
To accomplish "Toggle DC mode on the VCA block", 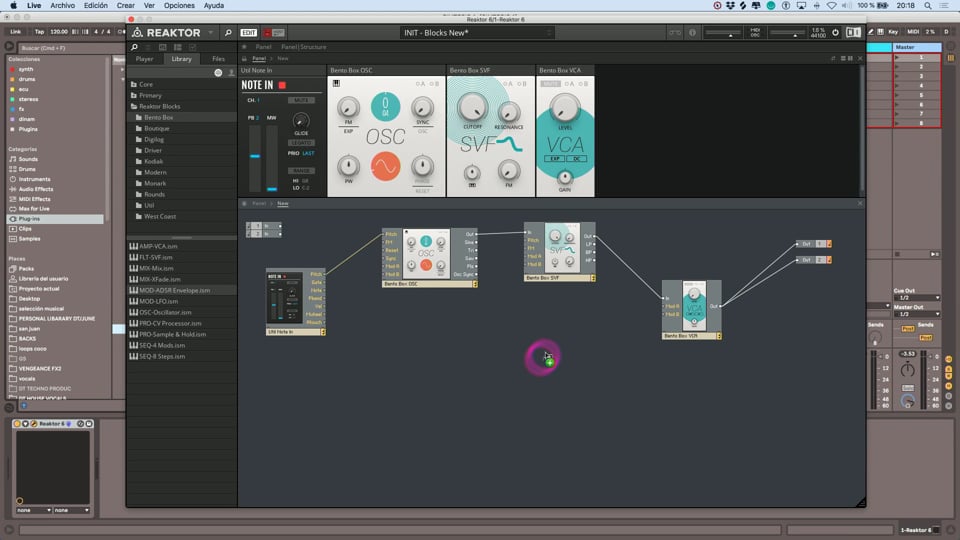I will (576, 159).
